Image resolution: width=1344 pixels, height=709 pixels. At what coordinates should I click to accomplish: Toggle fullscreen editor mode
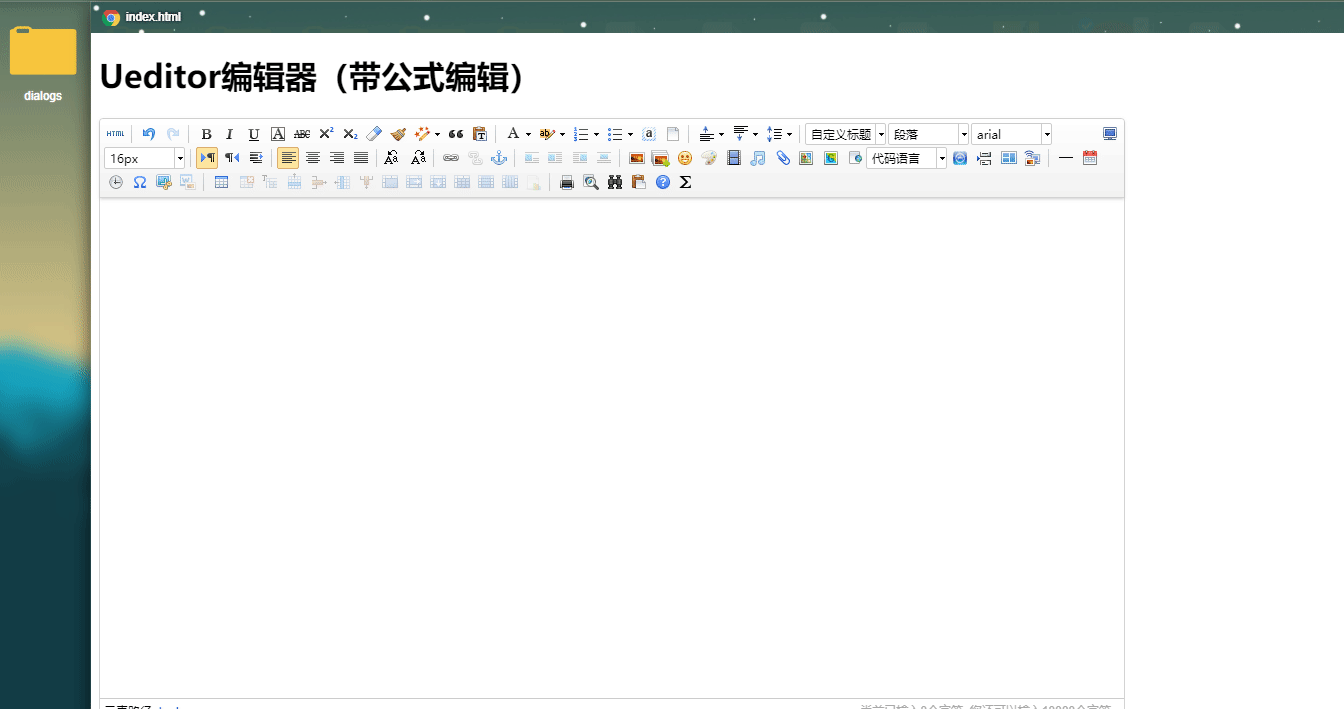click(x=1110, y=134)
